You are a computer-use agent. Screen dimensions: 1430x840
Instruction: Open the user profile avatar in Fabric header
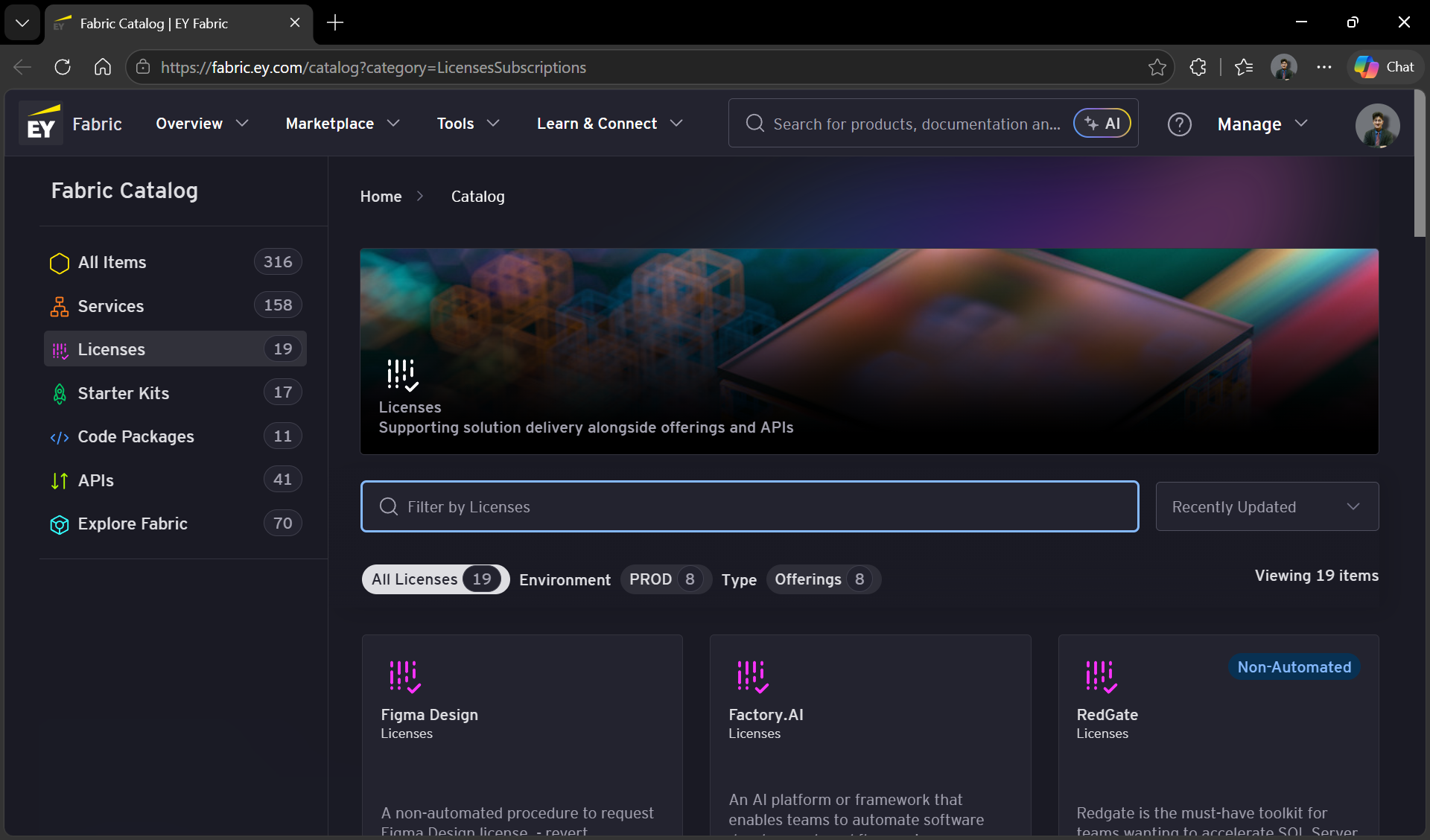click(x=1377, y=124)
